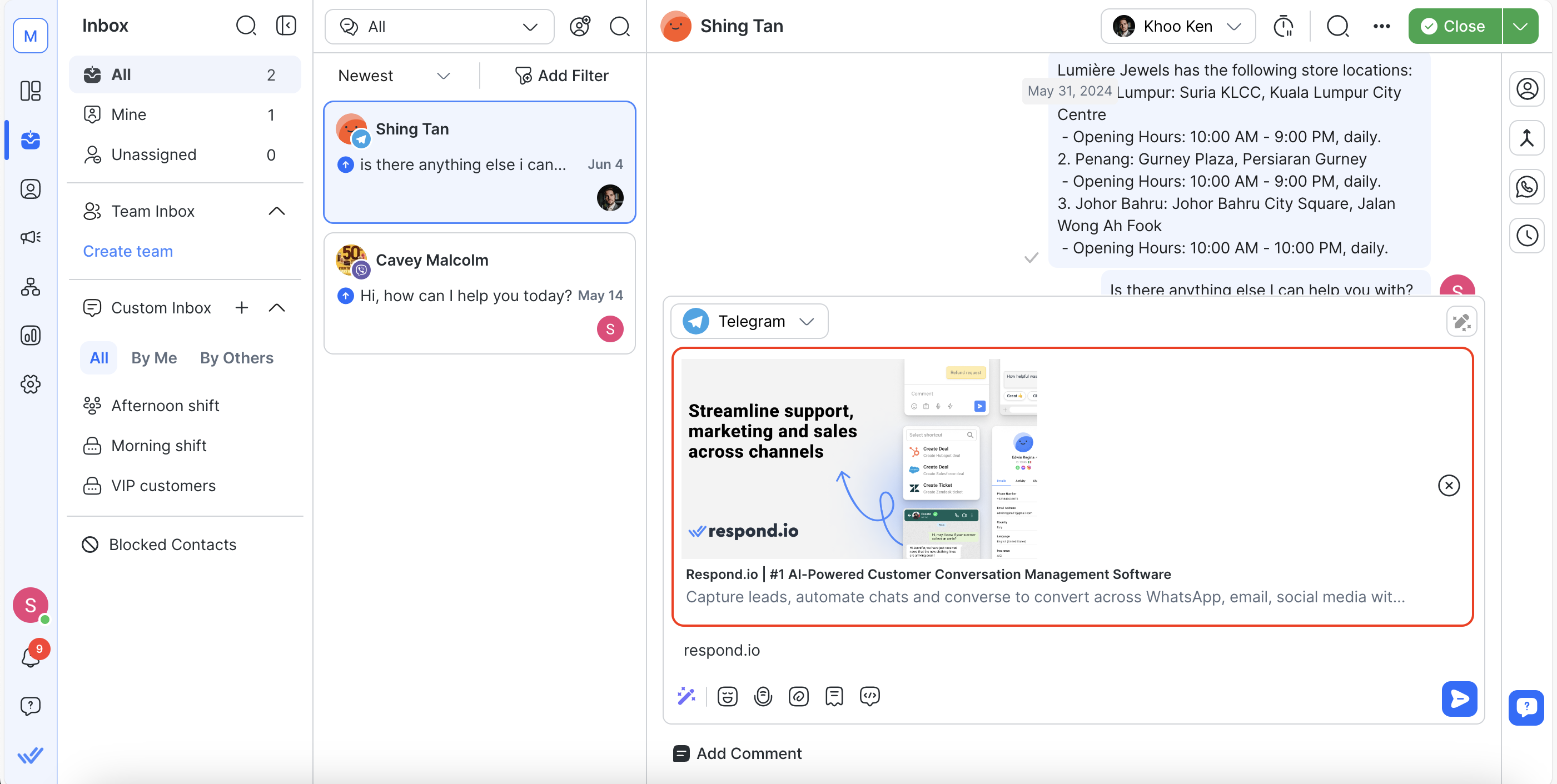This screenshot has width=1557, height=784.
Task: Open the WhatsApp channel icon on right sidebar
Action: point(1528,187)
